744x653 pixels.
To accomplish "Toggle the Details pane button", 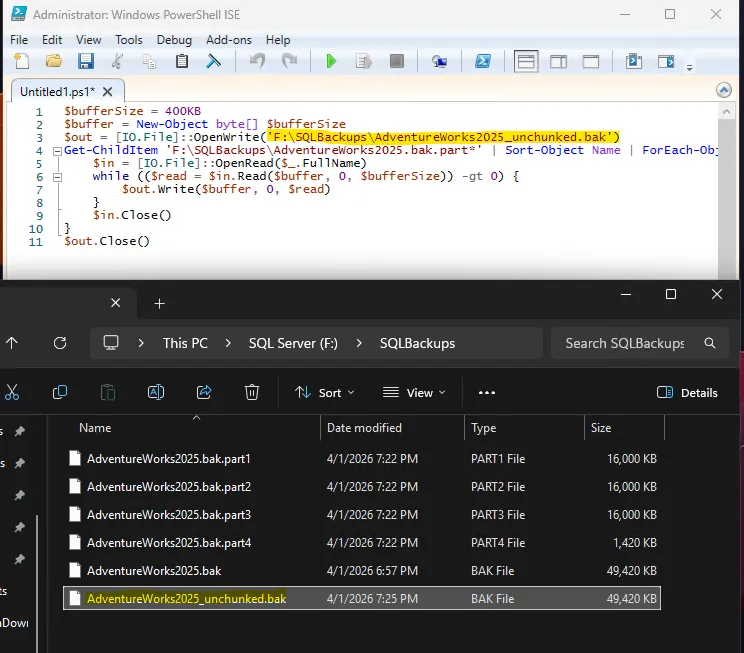I will [x=687, y=392].
